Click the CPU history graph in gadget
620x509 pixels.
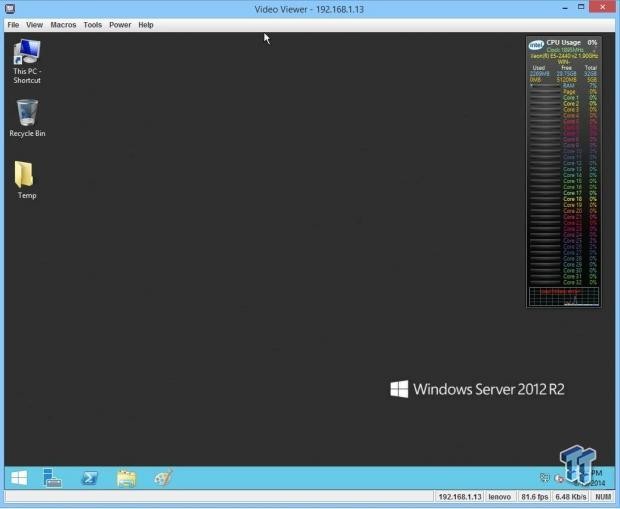pyautogui.click(x=564, y=297)
